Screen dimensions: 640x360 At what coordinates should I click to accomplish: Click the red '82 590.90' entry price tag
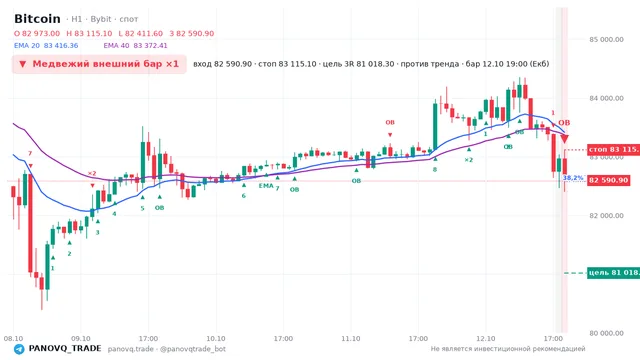coord(609,180)
